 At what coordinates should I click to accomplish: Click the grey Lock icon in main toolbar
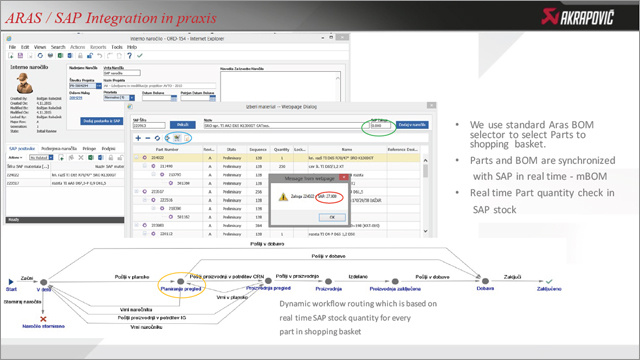(x=80, y=56)
